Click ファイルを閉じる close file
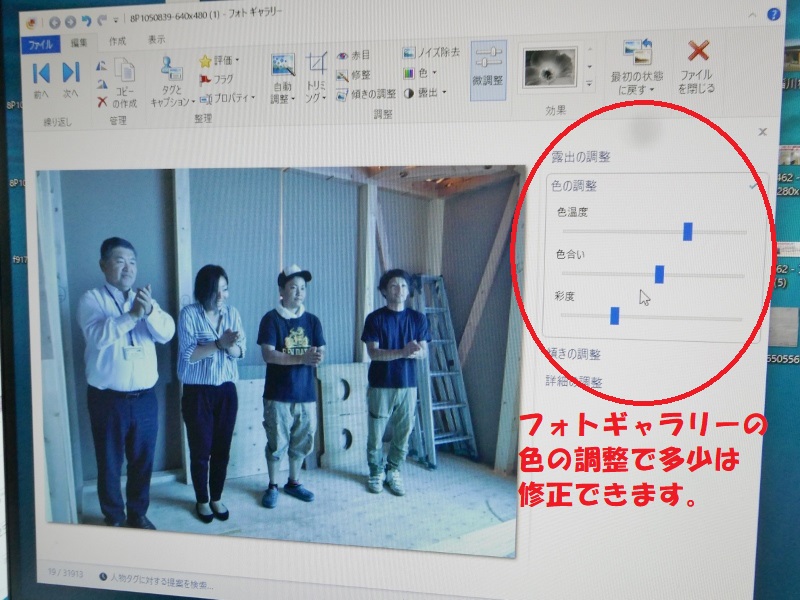This screenshot has width=800, height=600. (x=696, y=67)
